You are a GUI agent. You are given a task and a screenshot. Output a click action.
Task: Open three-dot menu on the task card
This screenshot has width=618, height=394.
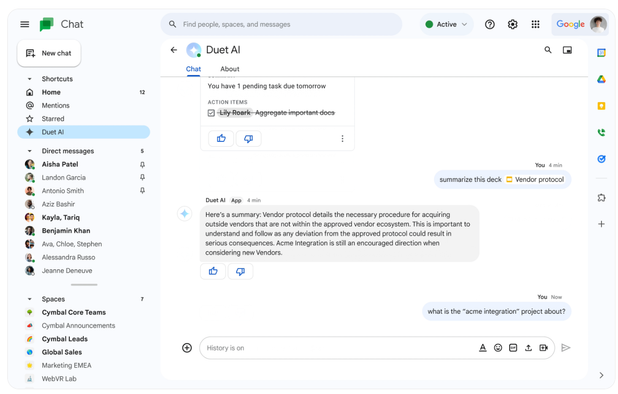[342, 139]
